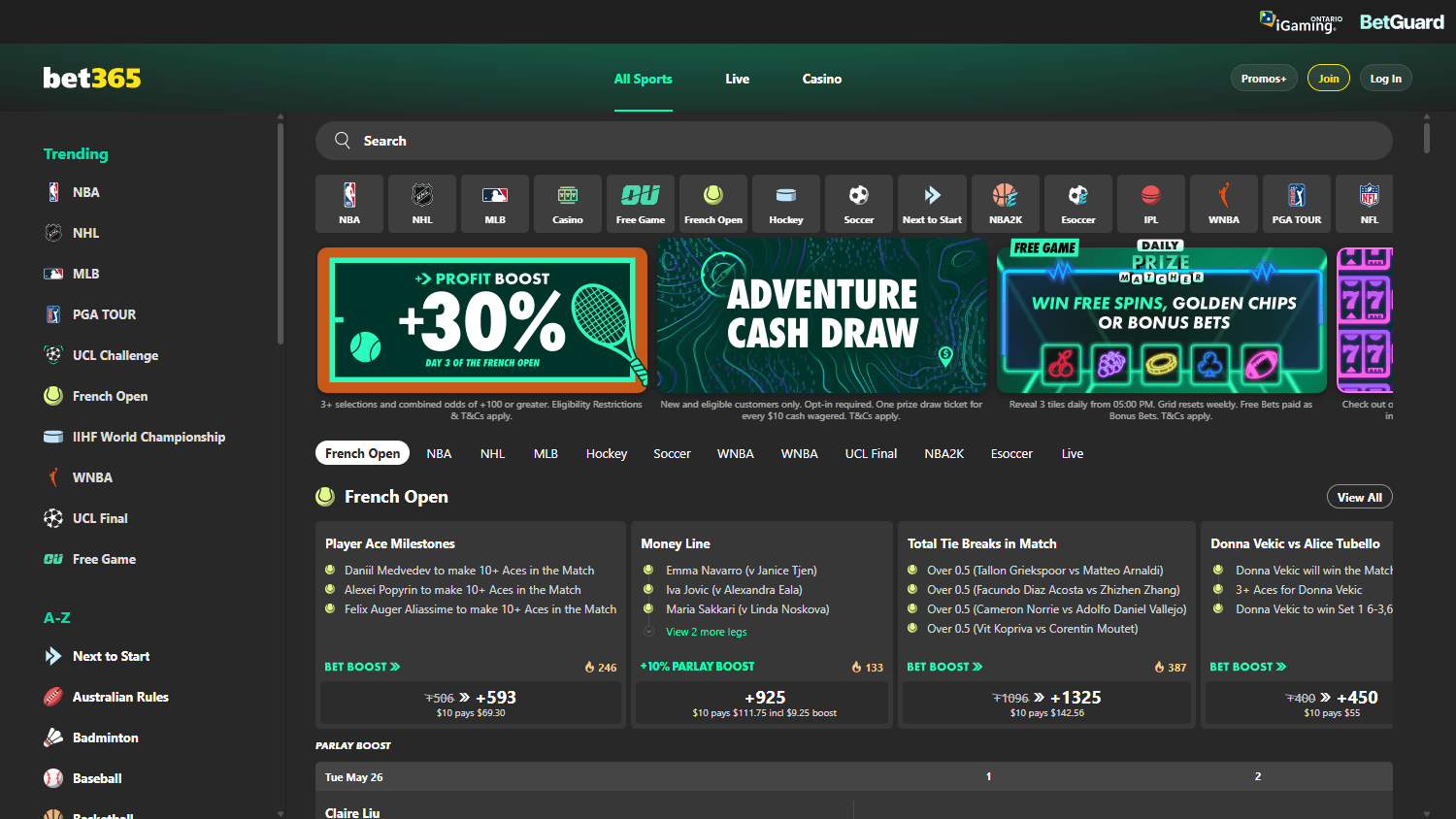Screen dimensions: 1456x819
Task: Open NBA in the sports carousel
Action: pos(349,204)
